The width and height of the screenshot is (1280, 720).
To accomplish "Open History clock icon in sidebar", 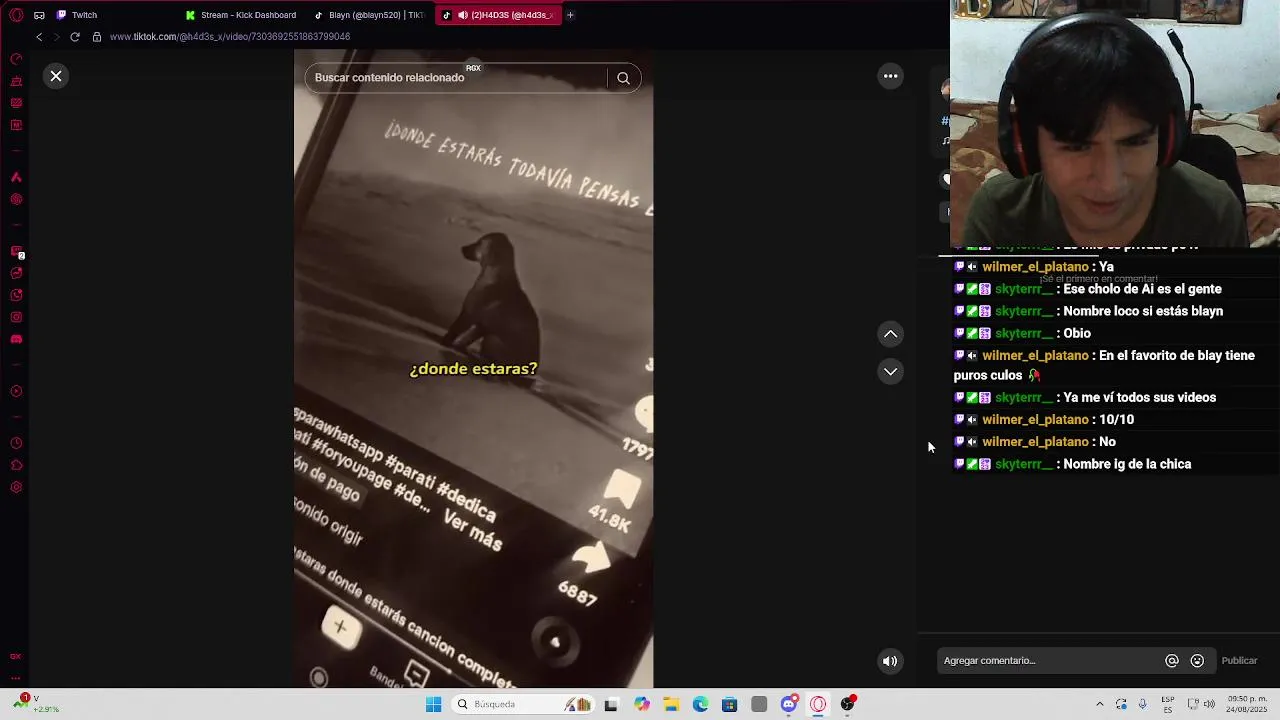I will 16,443.
